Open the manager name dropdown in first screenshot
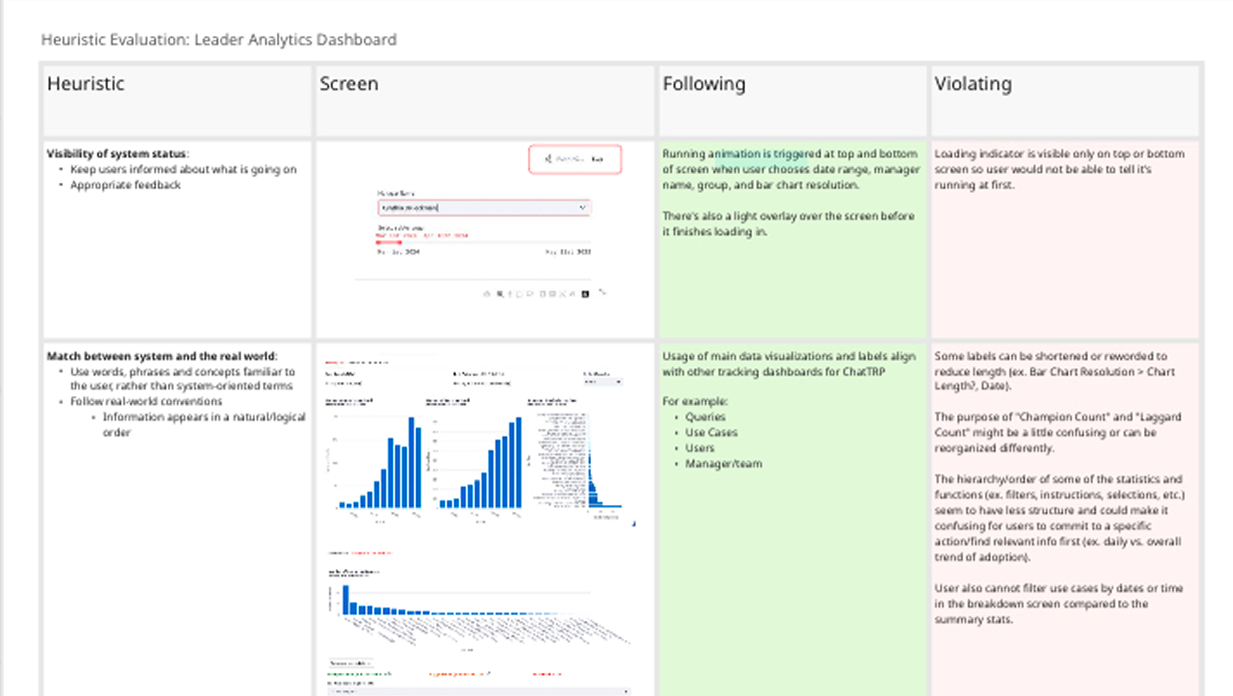This screenshot has width=1233, height=696. (484, 207)
